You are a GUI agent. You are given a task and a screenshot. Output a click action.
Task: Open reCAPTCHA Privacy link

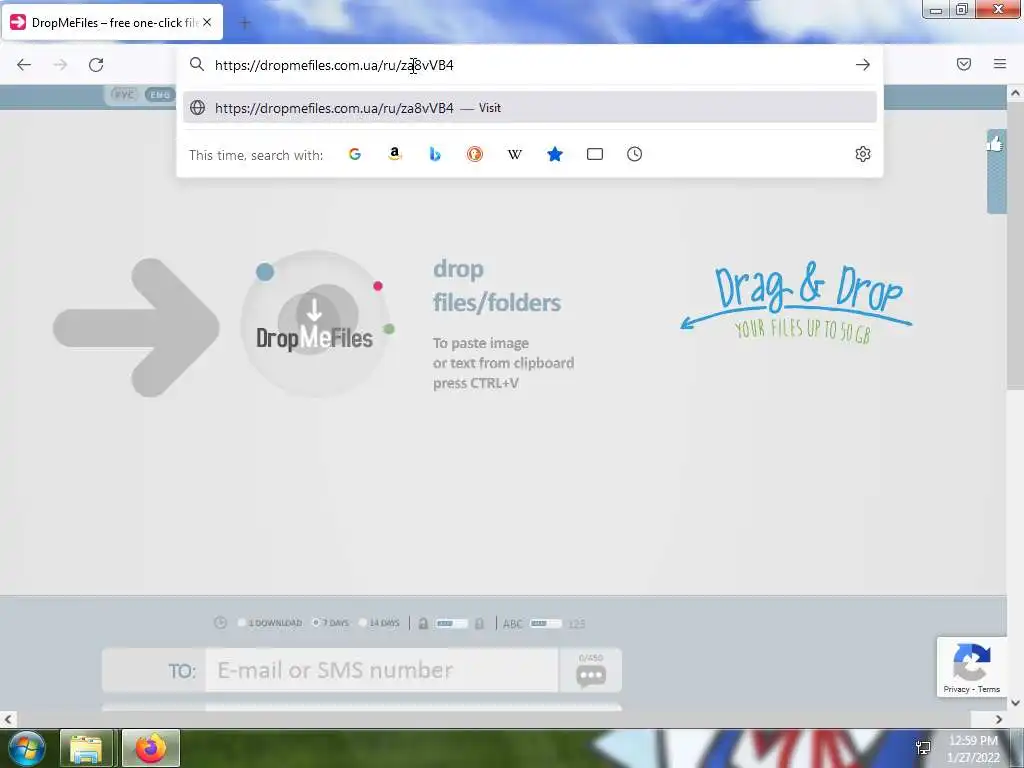[956, 689]
